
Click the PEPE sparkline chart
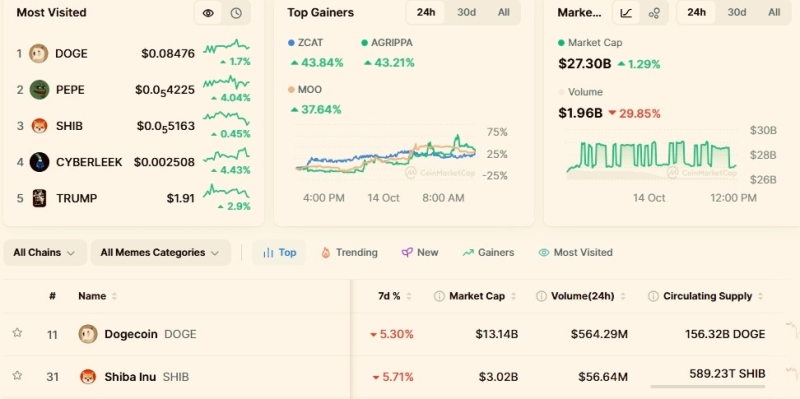227,83
